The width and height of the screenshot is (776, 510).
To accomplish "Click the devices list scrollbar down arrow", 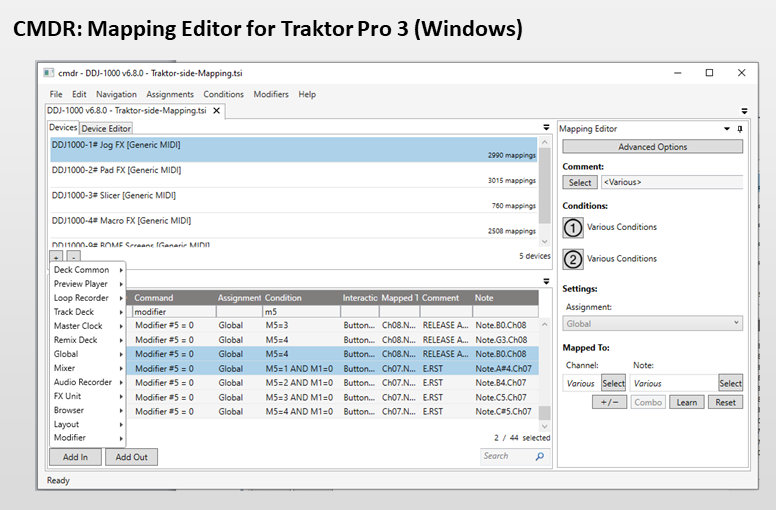I will [544, 241].
